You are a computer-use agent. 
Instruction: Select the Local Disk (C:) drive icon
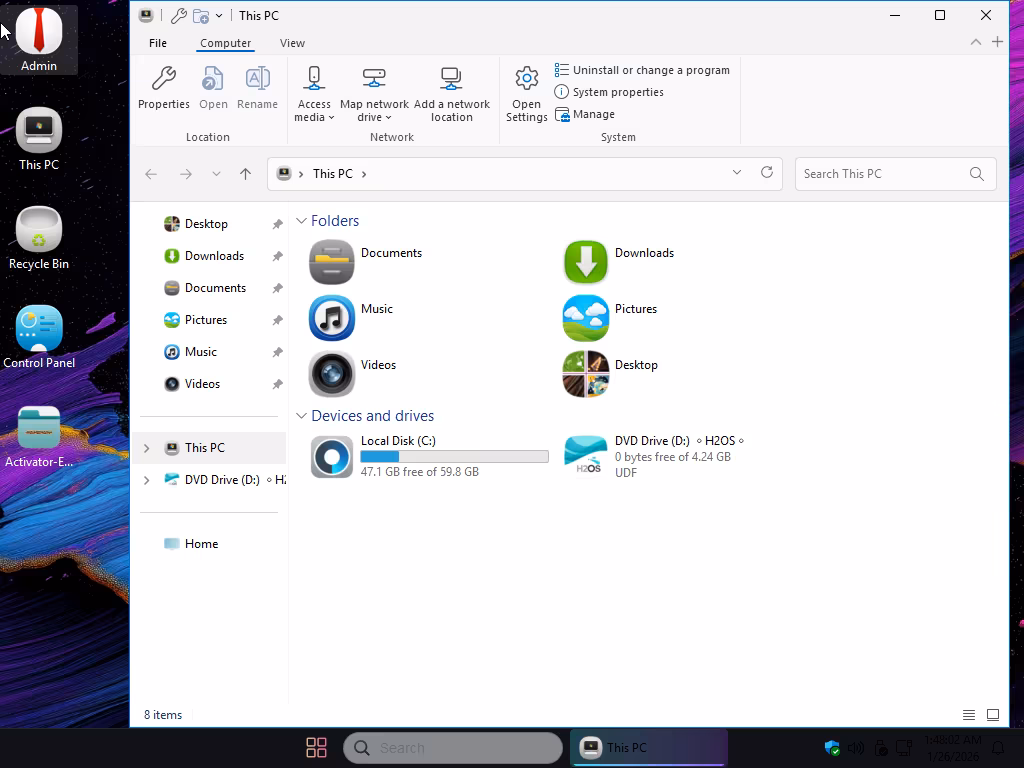[331, 457]
